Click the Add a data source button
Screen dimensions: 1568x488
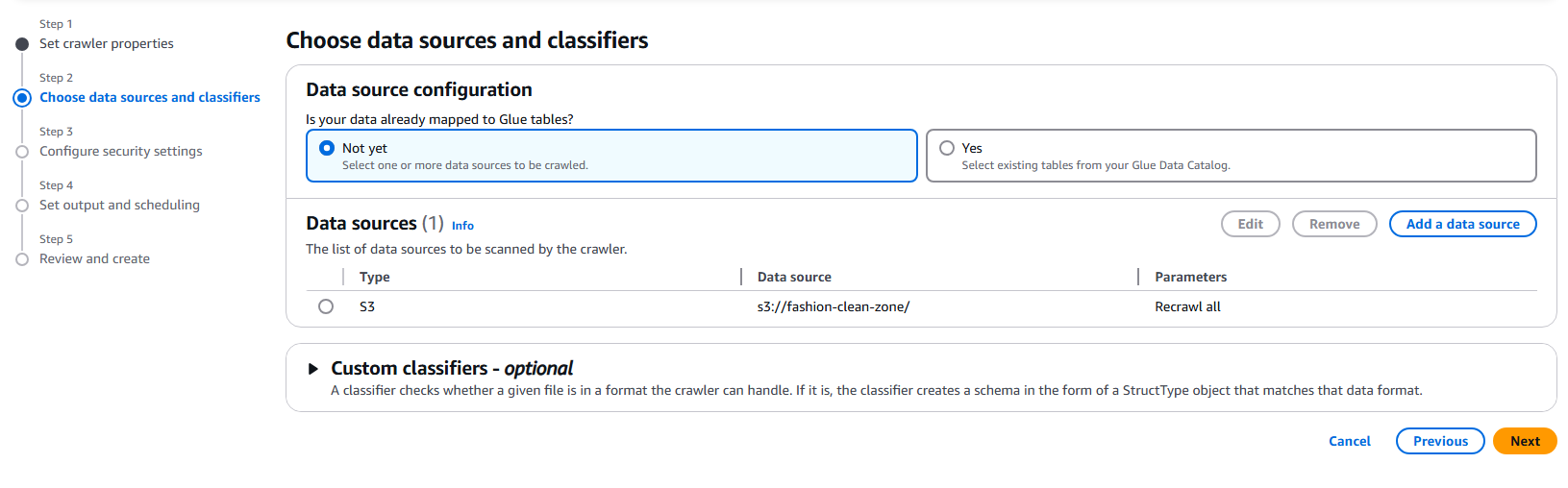point(1462,224)
